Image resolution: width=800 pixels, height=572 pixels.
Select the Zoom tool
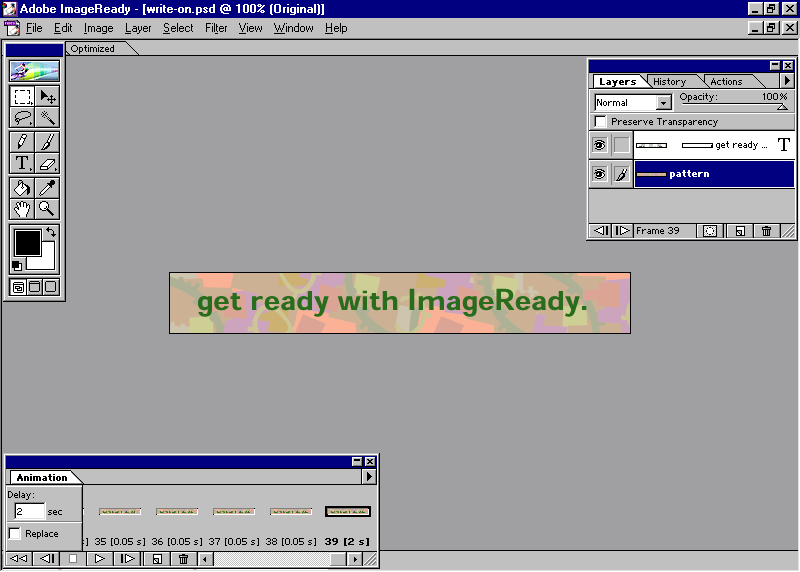47,209
